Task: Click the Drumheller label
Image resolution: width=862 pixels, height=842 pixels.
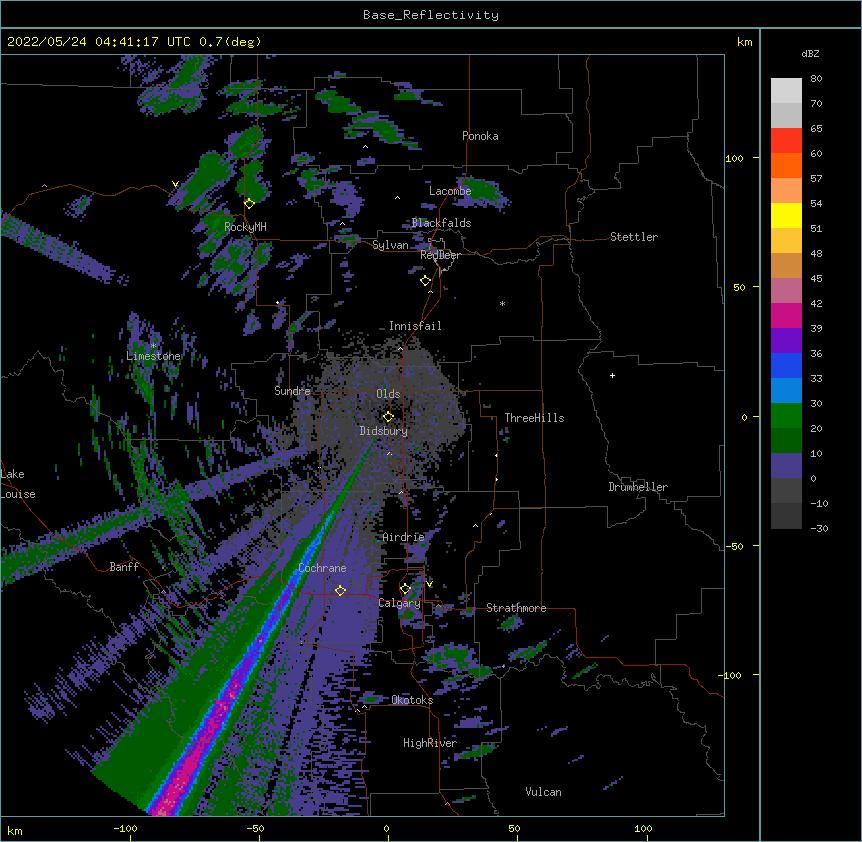Action: coord(638,487)
